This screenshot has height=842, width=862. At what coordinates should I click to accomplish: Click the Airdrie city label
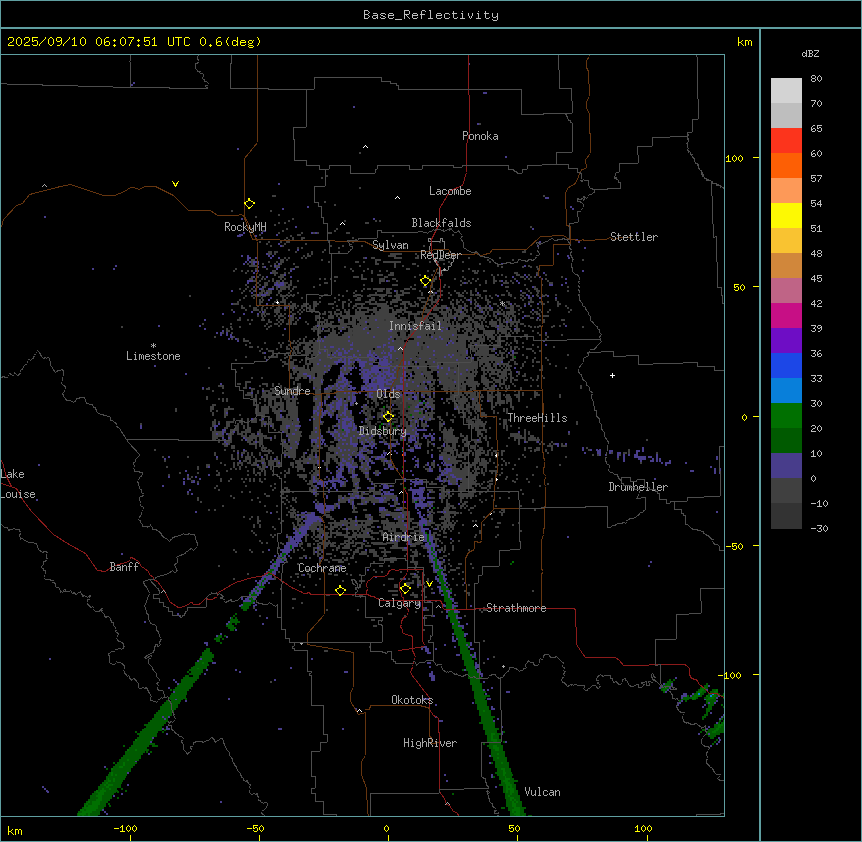click(x=404, y=537)
